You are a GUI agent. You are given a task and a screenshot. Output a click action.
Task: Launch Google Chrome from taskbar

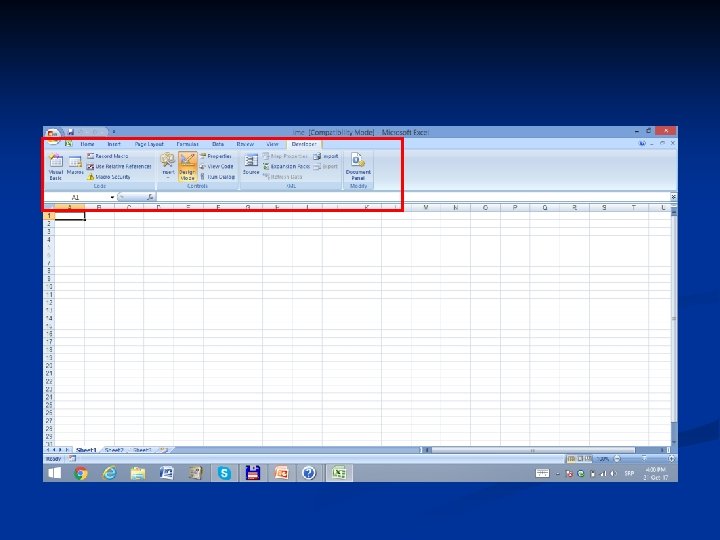[81, 473]
